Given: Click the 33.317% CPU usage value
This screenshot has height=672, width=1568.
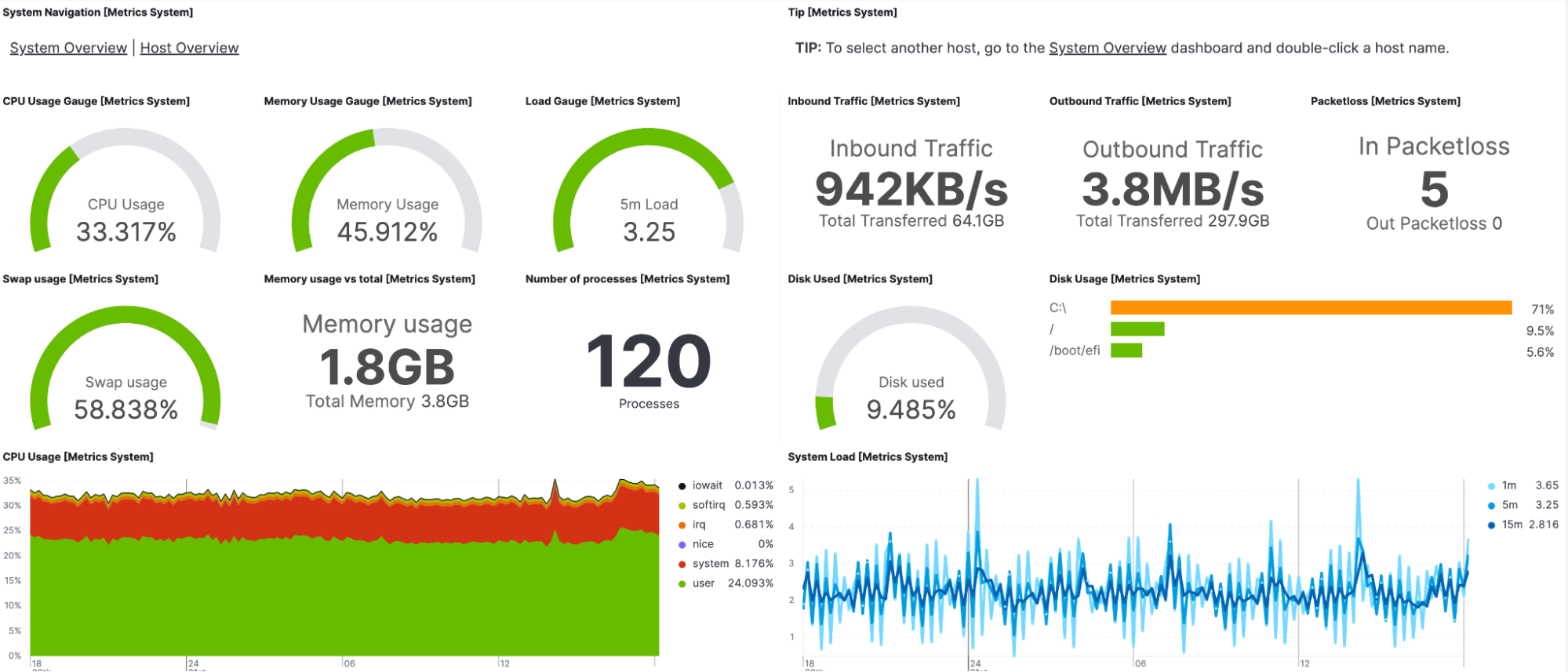Looking at the screenshot, I should [126, 232].
